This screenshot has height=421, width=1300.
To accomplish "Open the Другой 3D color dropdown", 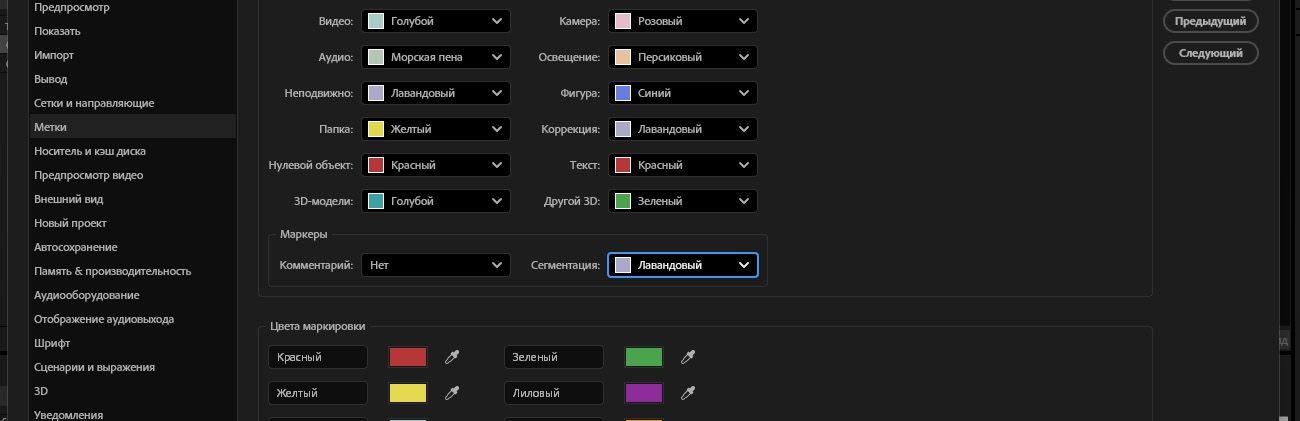I will 683,201.
